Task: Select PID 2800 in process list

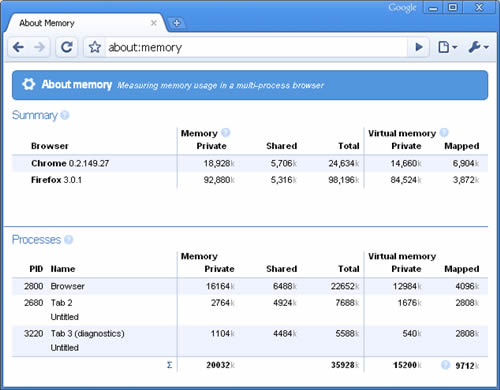Action: point(33,286)
